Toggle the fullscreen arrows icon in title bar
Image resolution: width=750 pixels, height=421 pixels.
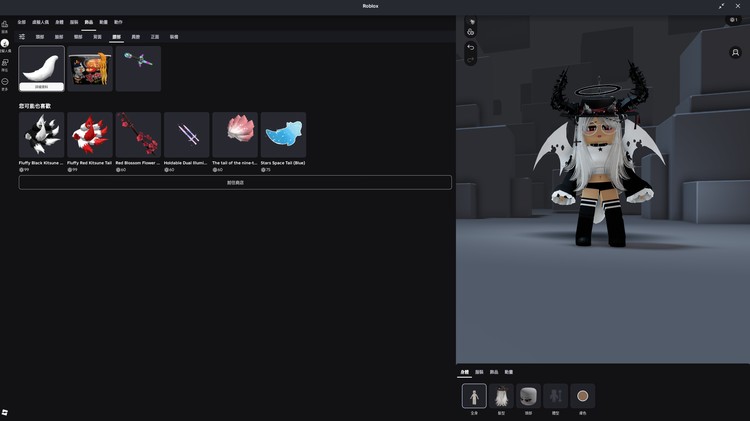pos(722,6)
